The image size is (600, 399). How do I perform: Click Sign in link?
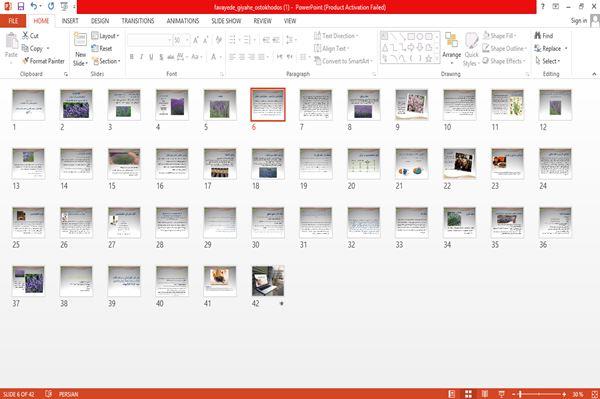click(x=579, y=21)
